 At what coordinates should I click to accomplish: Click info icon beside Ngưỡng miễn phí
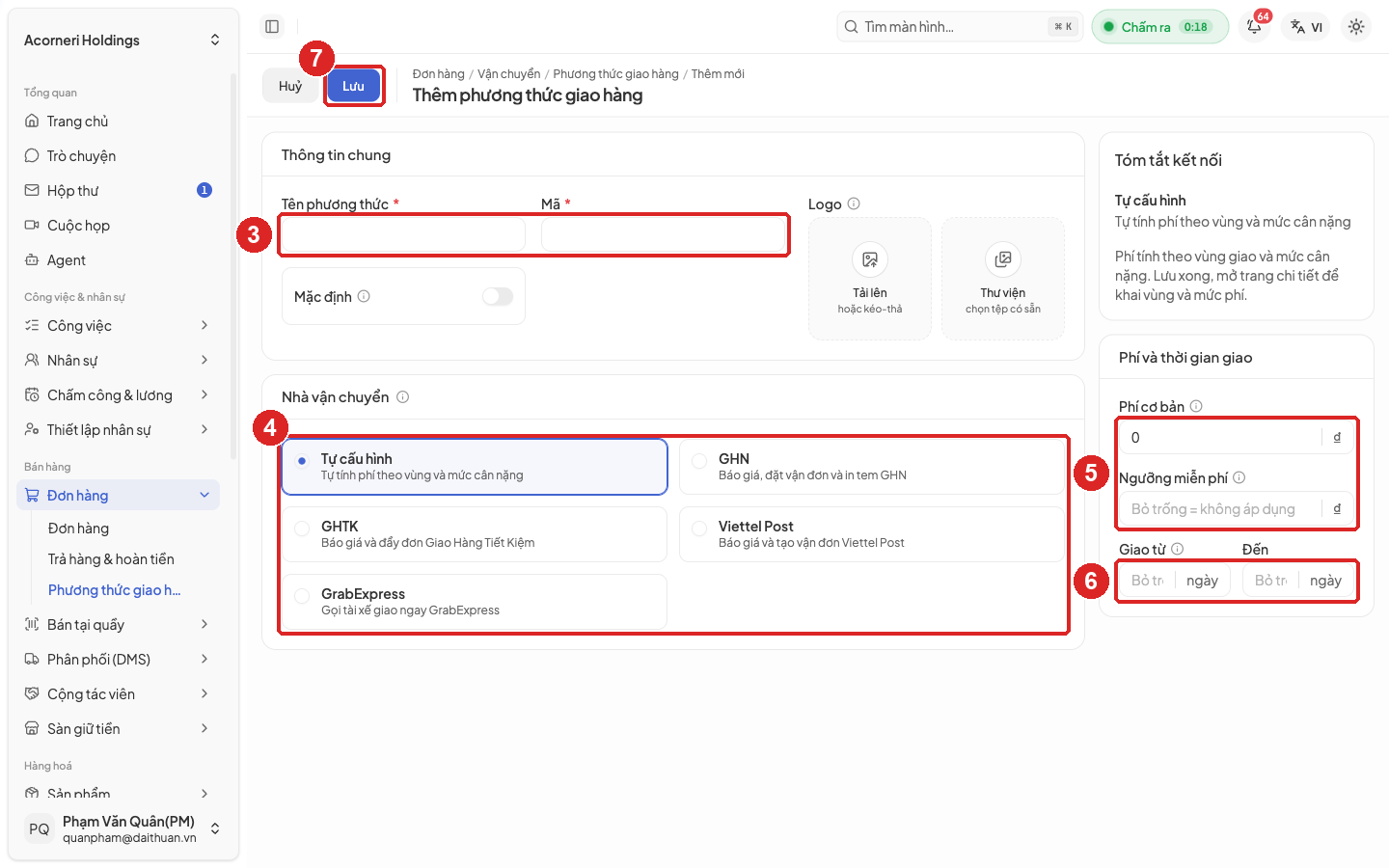click(x=1239, y=477)
